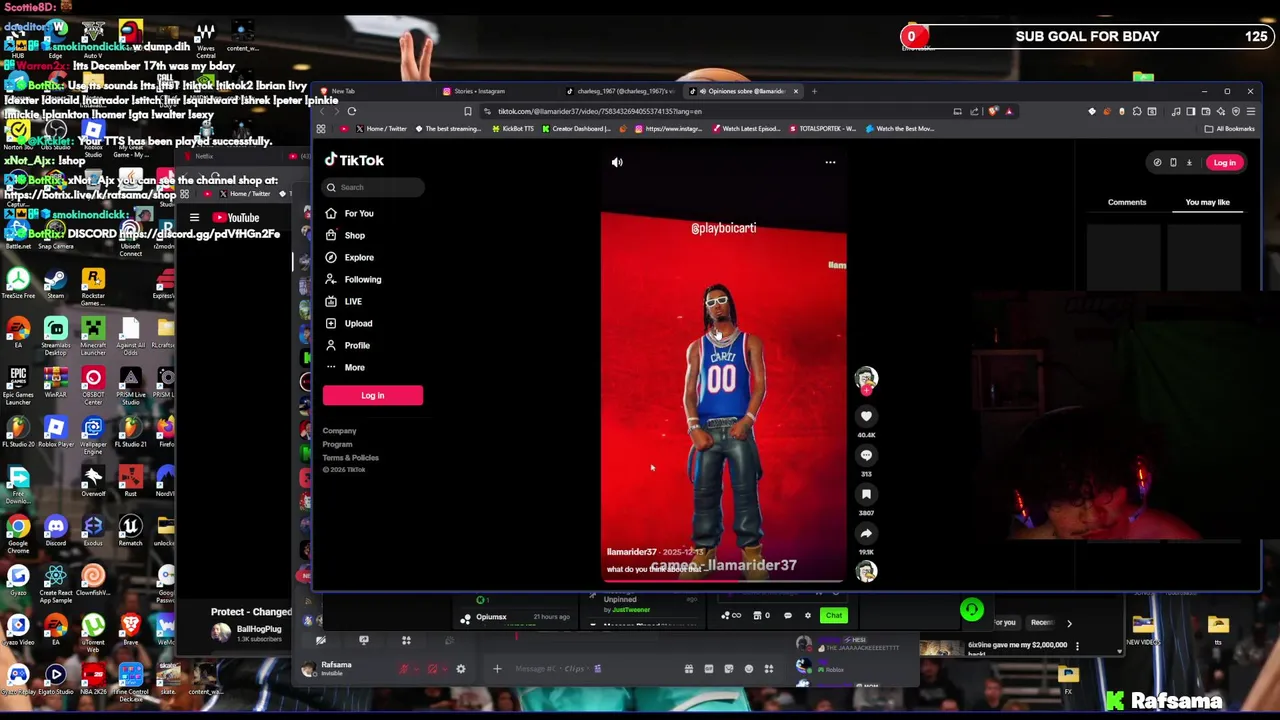Open BallHogPlug channel avatar
Viewport: 1280px width, 720px height.
[x=221, y=632]
